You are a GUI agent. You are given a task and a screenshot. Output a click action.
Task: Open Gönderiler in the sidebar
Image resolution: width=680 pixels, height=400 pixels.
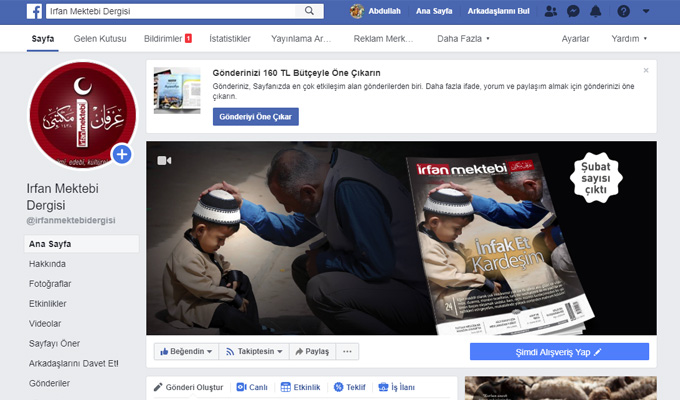coord(49,384)
